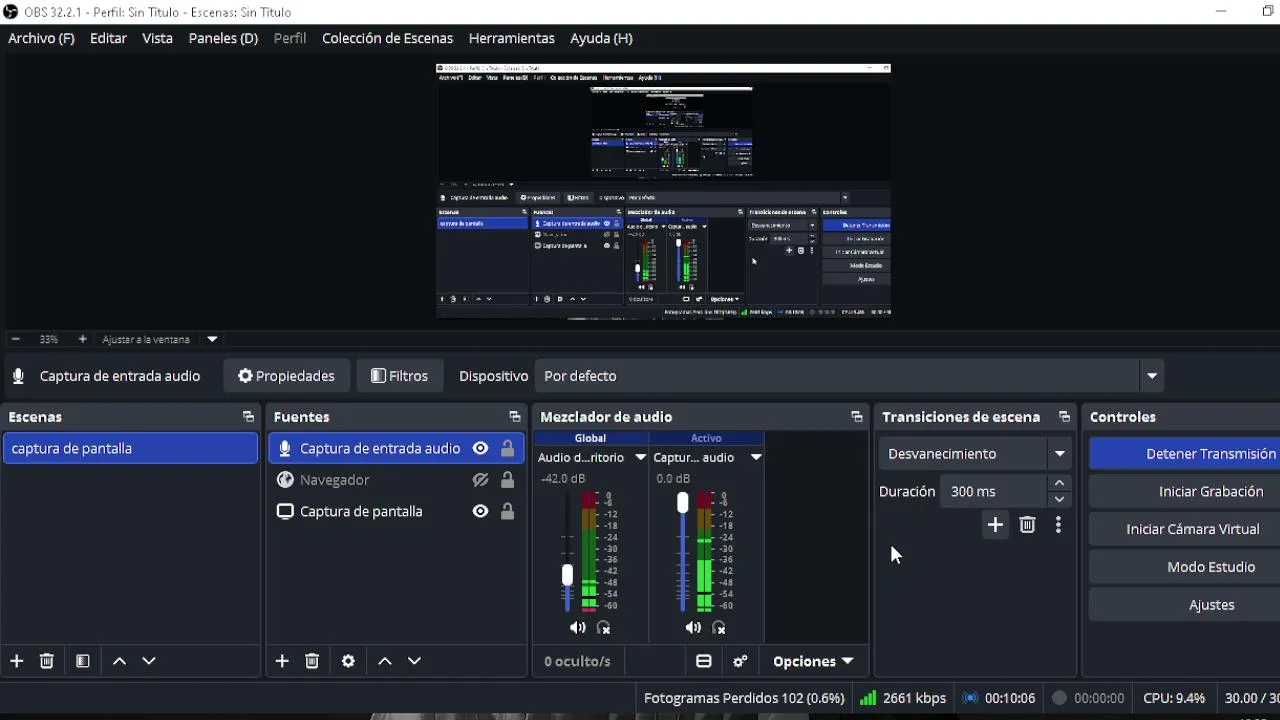Open Colección de Escenas menu
This screenshot has width=1280, height=720.
[387, 38]
